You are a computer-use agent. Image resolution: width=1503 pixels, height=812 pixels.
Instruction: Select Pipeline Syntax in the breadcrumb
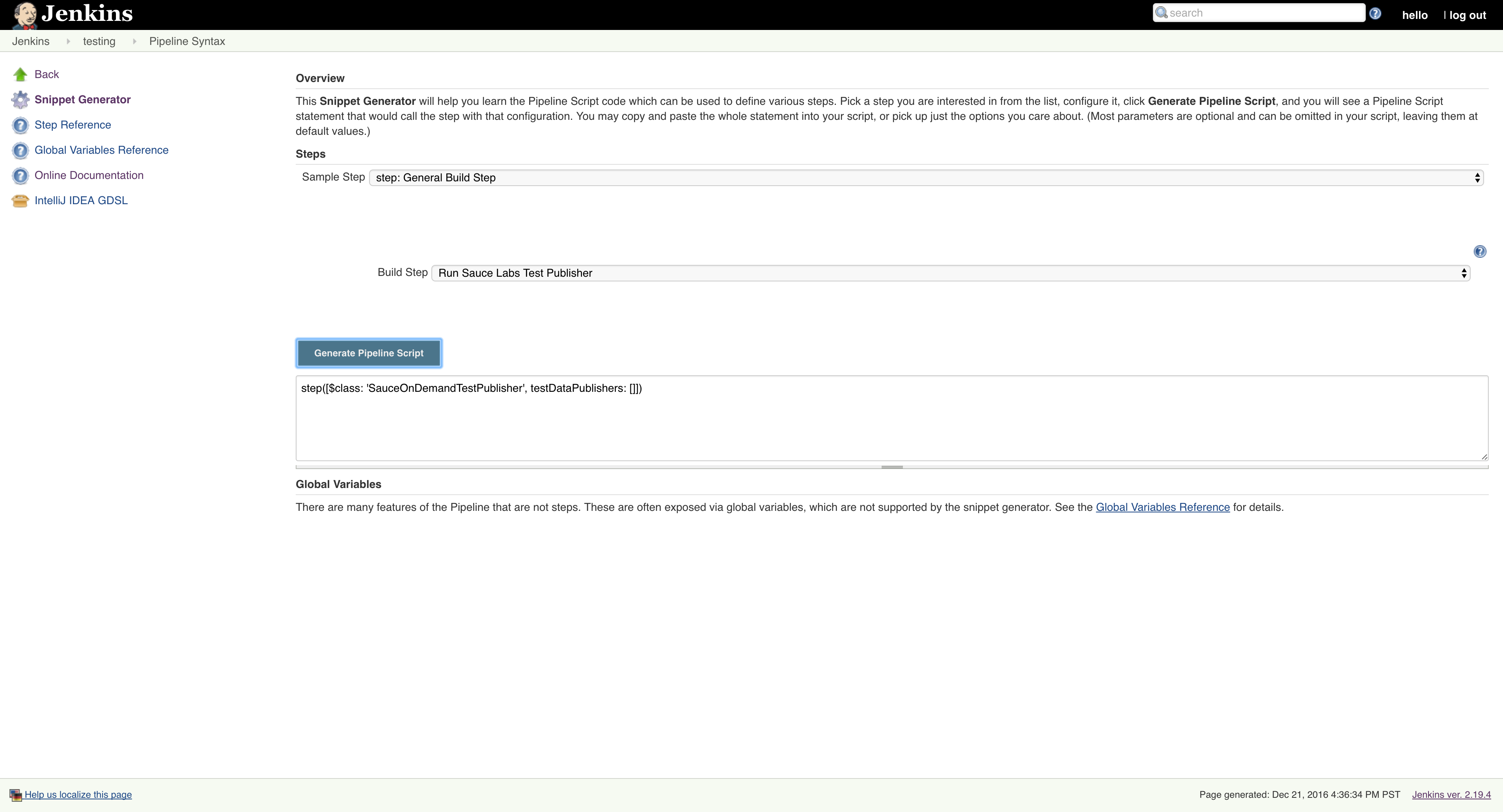187,41
